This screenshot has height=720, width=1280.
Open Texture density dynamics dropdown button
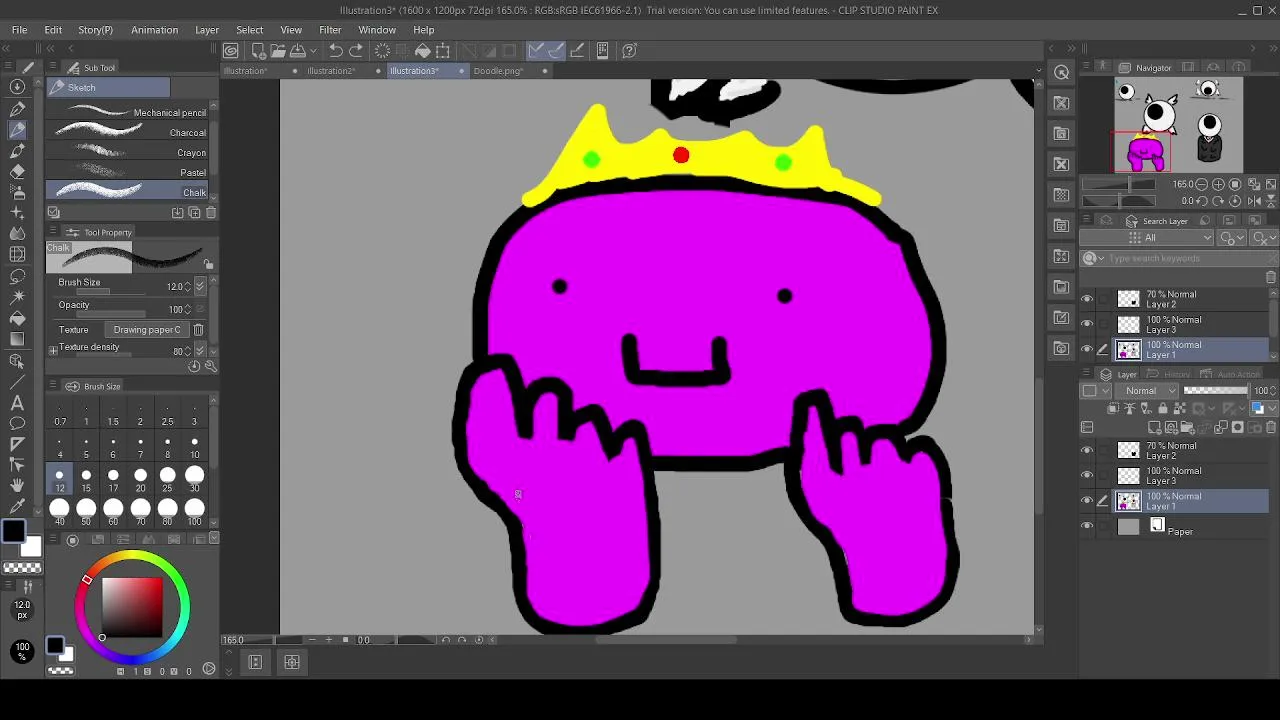click(x=200, y=351)
